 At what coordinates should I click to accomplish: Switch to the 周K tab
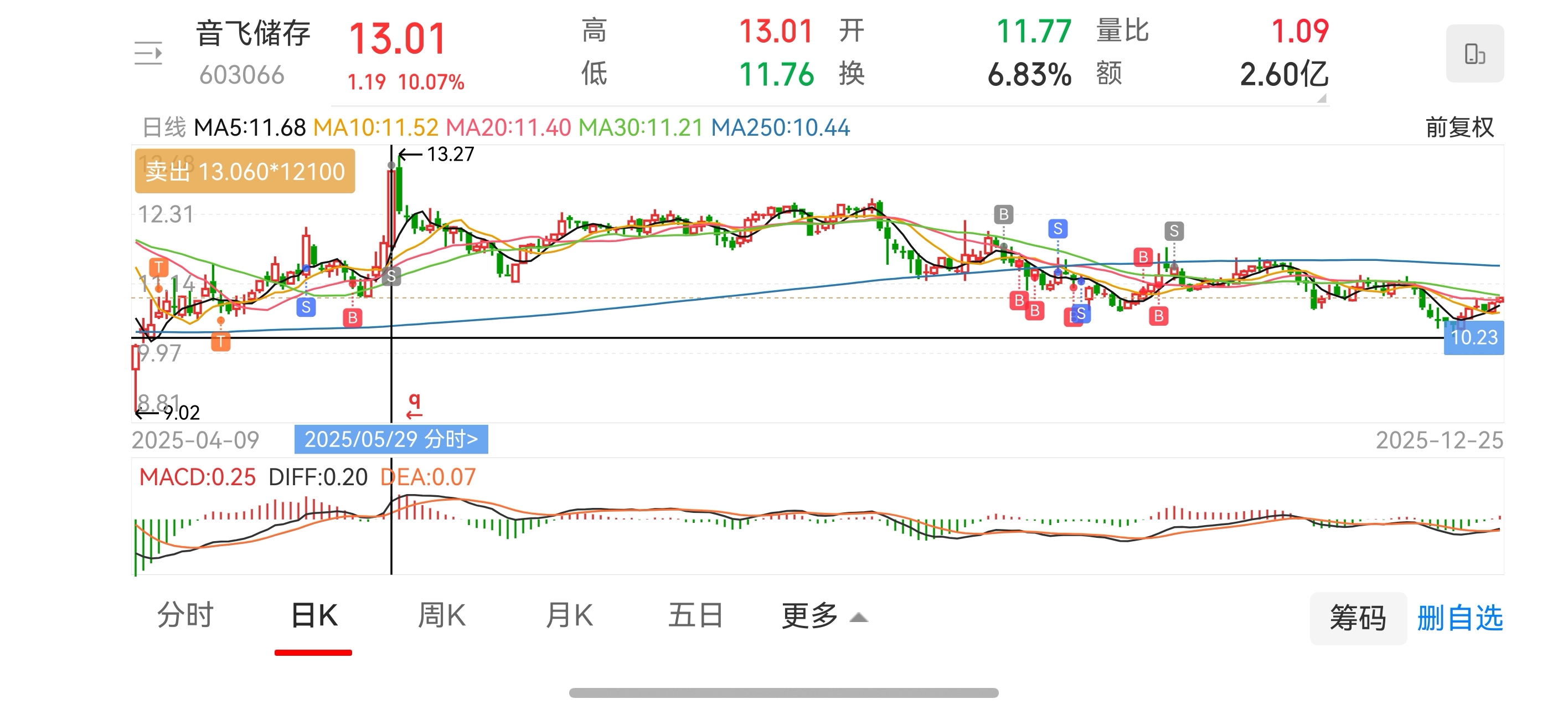pos(441,616)
